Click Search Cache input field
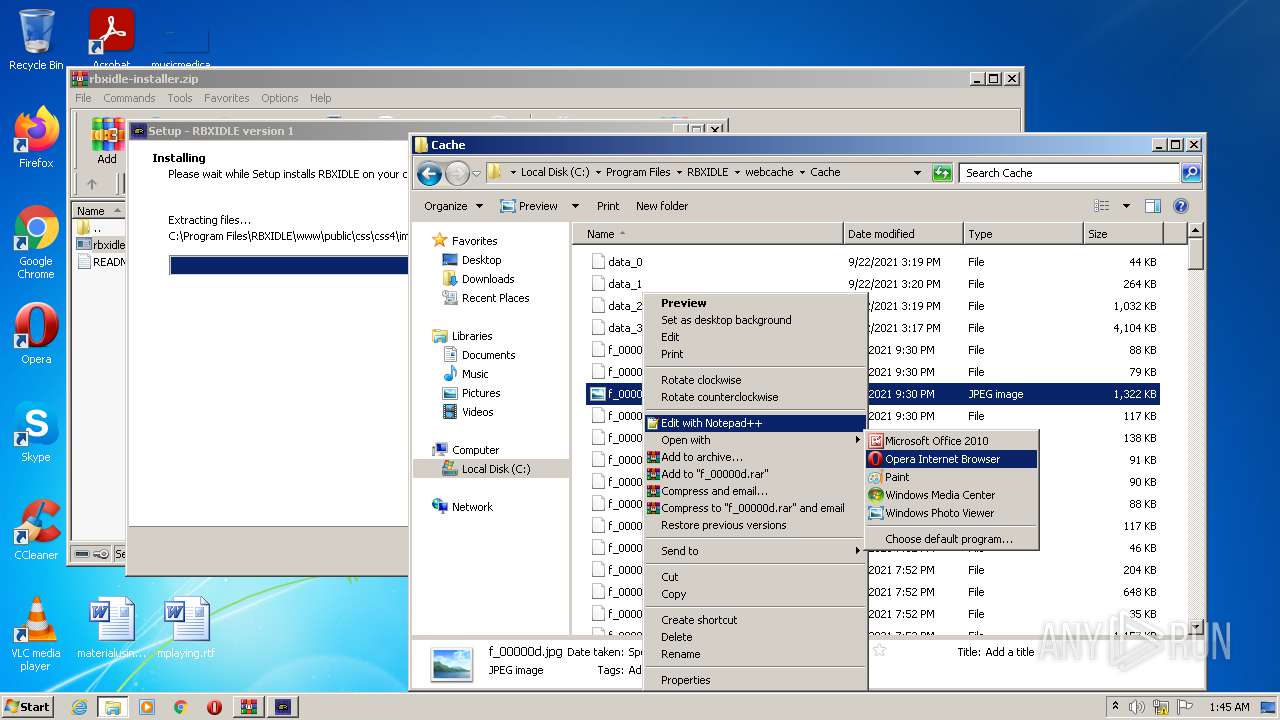 pyautogui.click(x=1070, y=173)
